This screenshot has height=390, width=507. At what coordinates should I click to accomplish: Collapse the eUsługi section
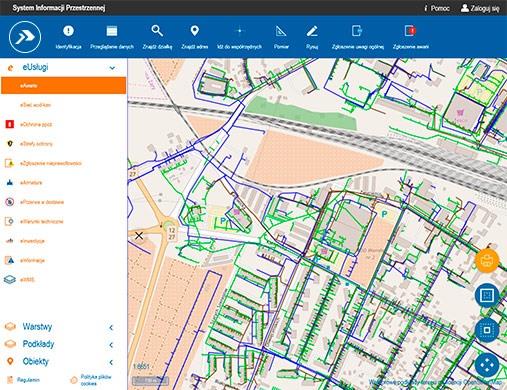pos(112,68)
